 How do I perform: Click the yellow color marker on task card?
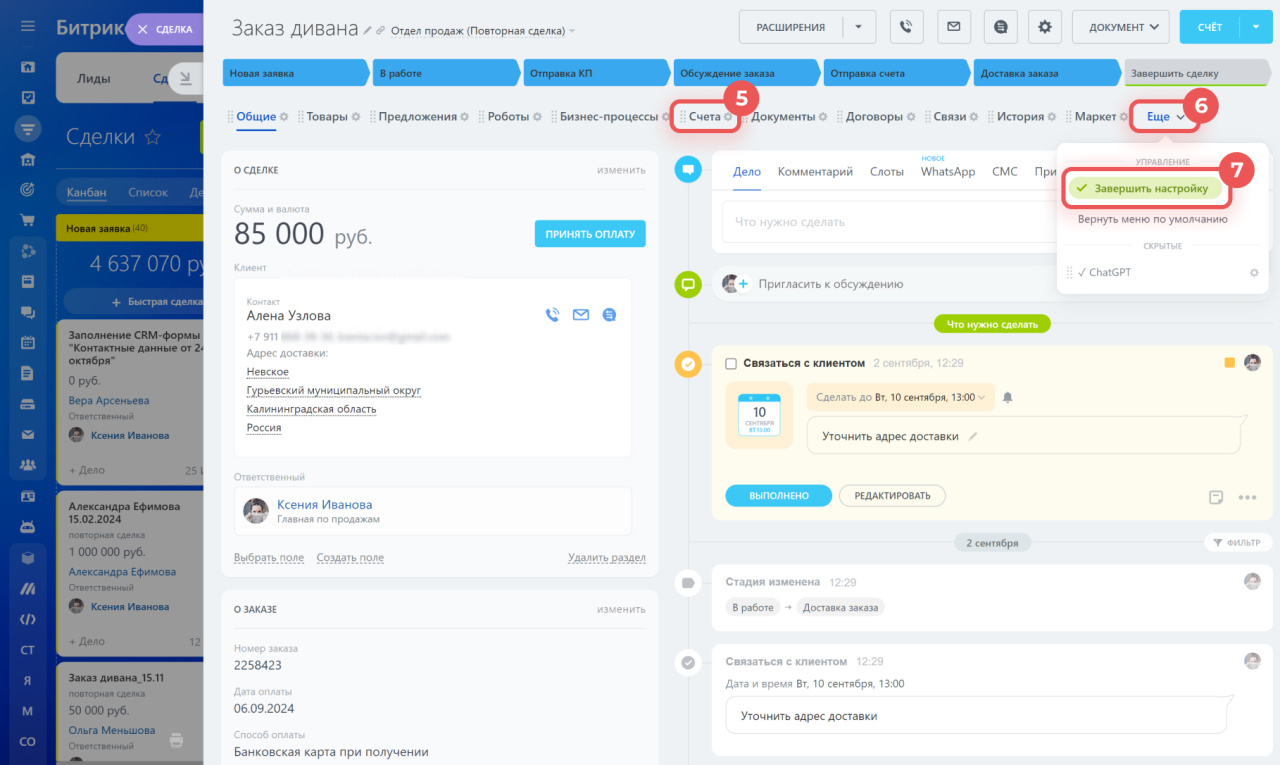(1229, 363)
